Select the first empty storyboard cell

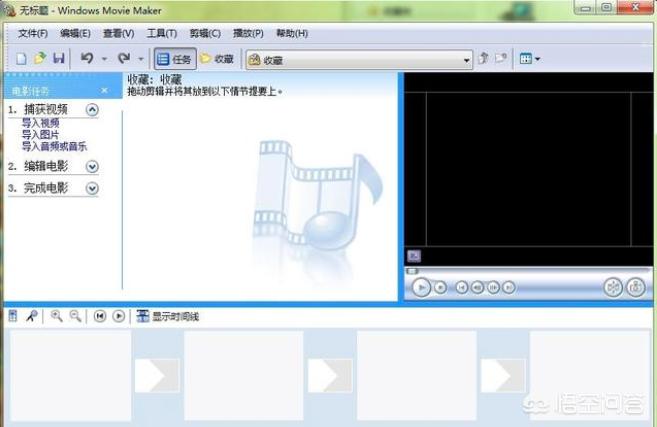[70, 376]
